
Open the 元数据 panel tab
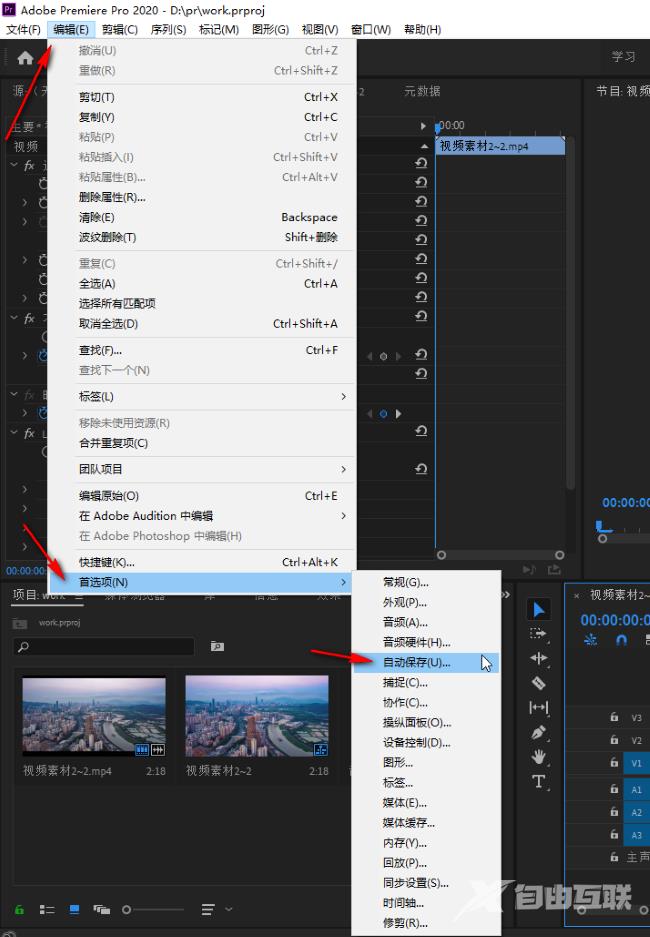422,91
